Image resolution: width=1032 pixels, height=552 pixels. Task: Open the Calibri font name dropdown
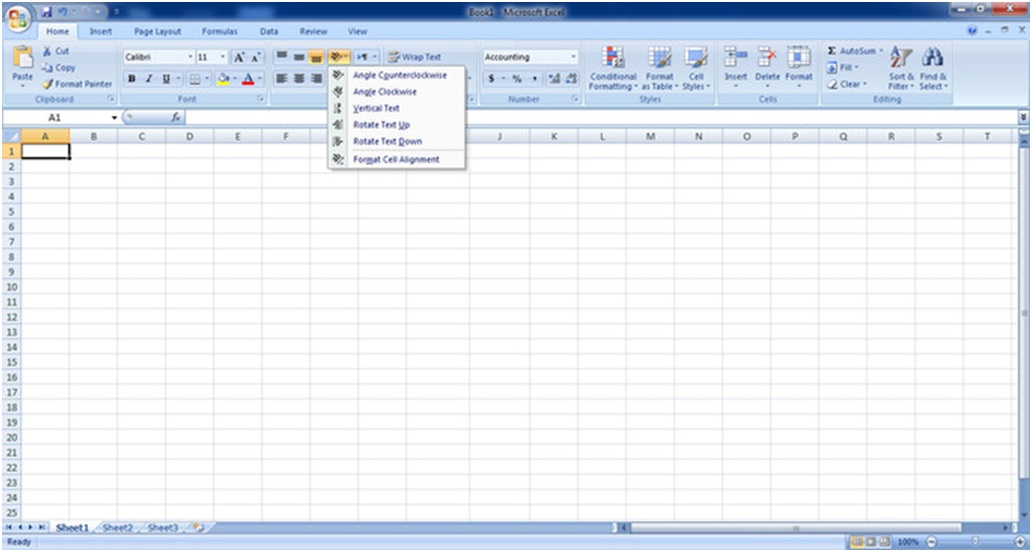[190, 57]
